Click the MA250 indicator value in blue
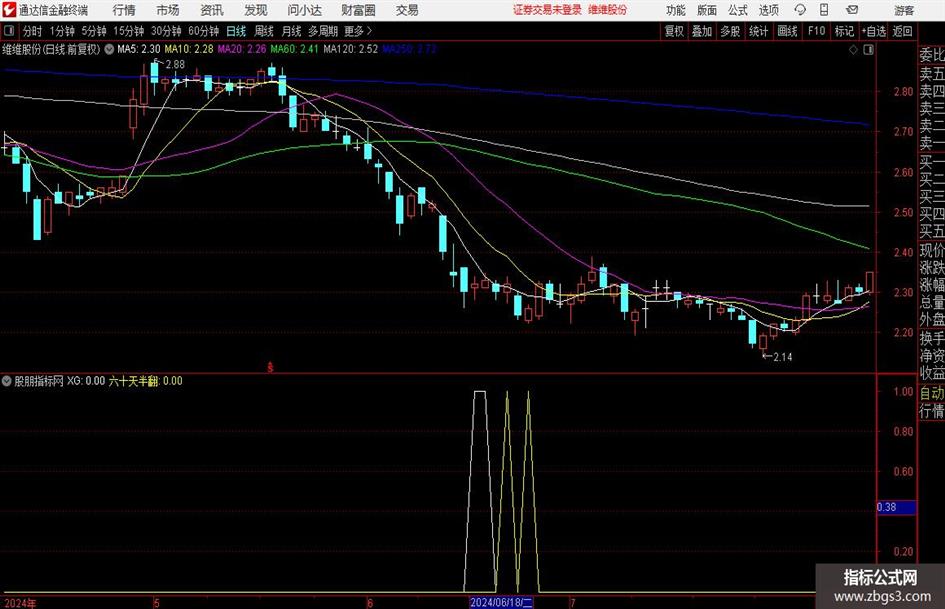Image resolution: width=945 pixels, height=609 pixels. coord(409,49)
